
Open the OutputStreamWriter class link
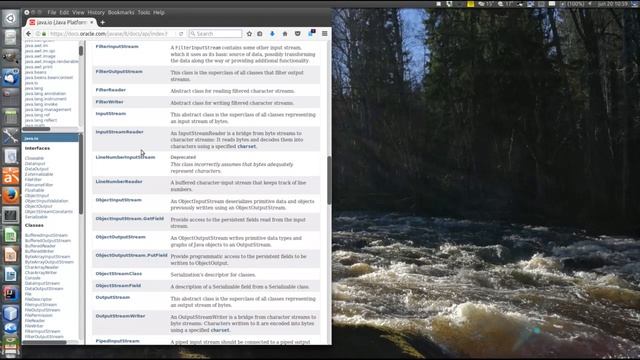(x=120, y=316)
